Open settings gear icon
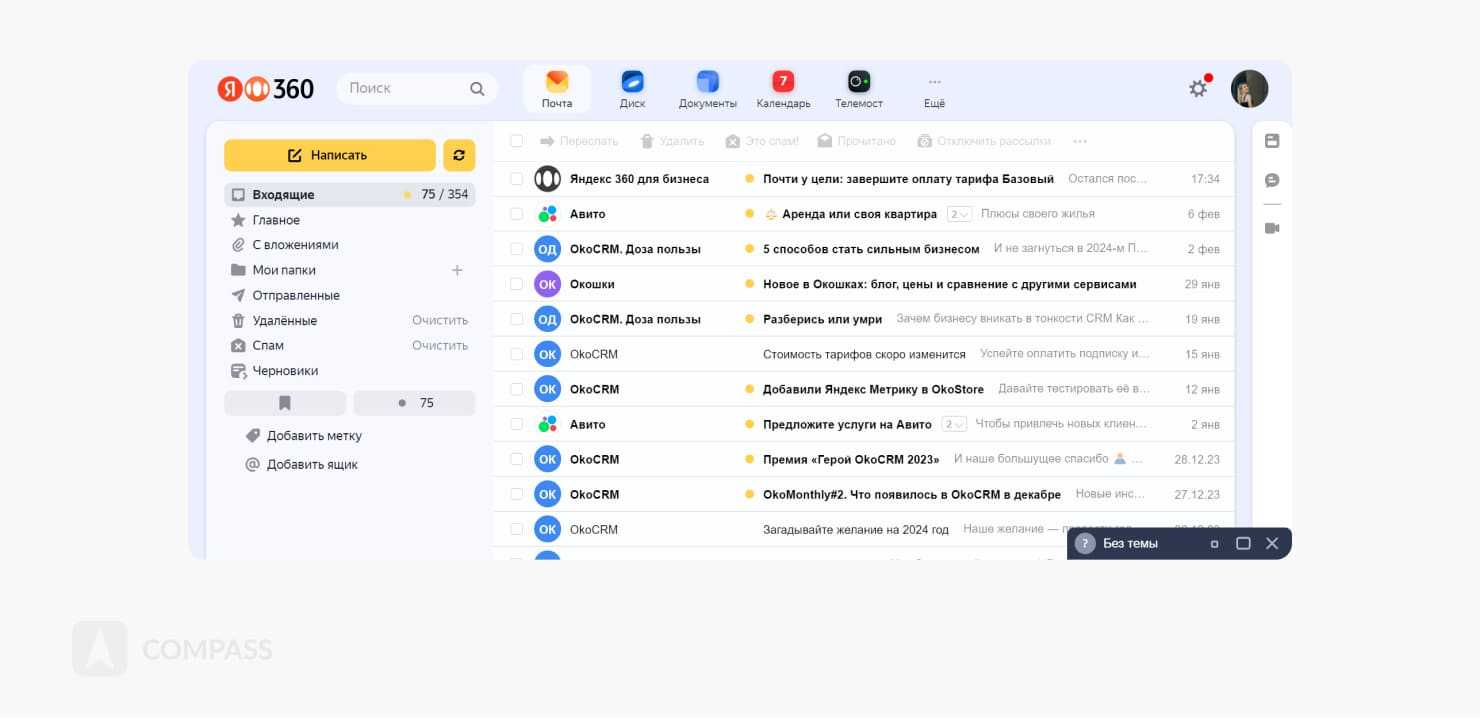Viewport: 1480px width, 718px height. 1197,89
